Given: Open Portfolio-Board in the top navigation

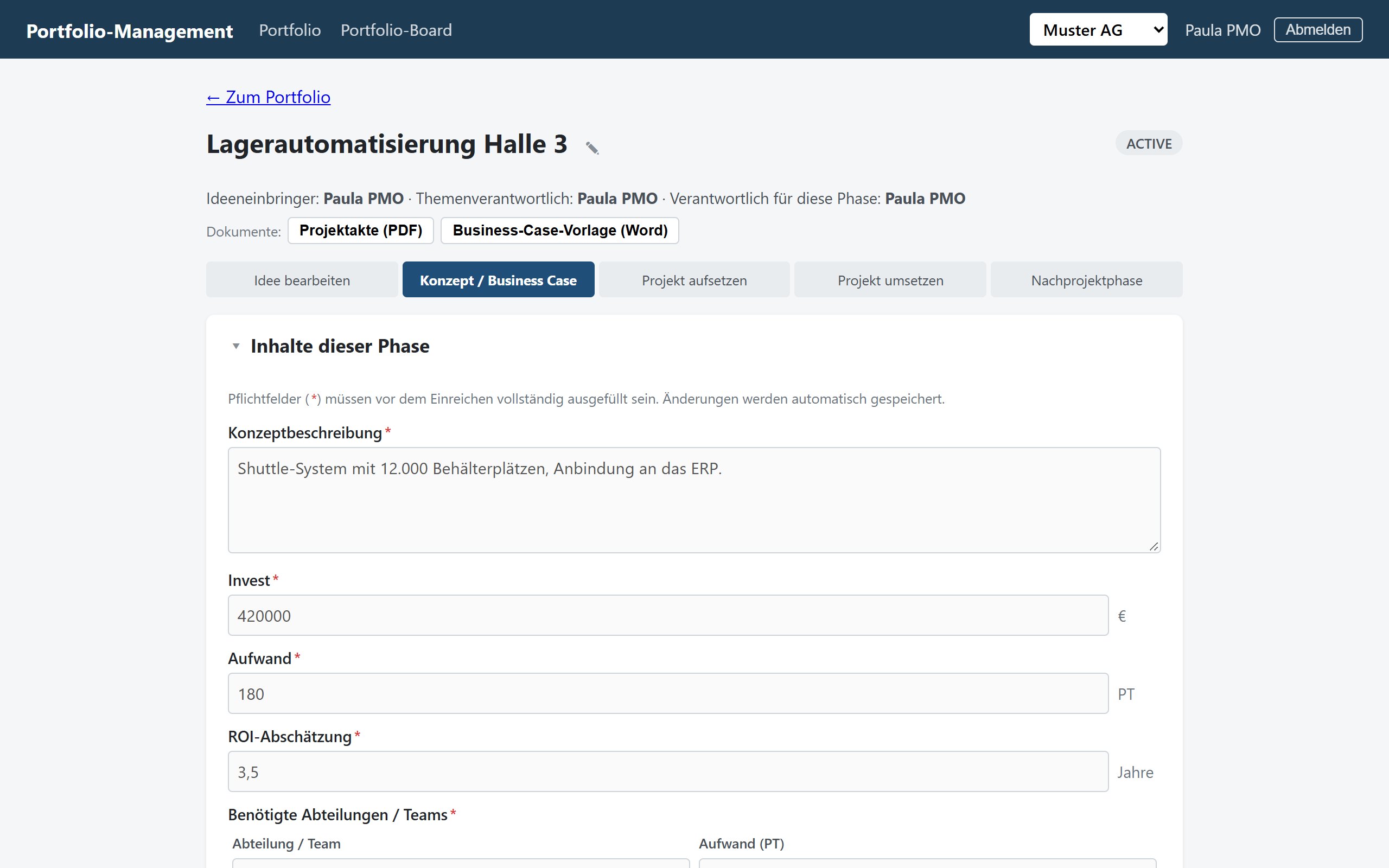Looking at the screenshot, I should coord(396,30).
